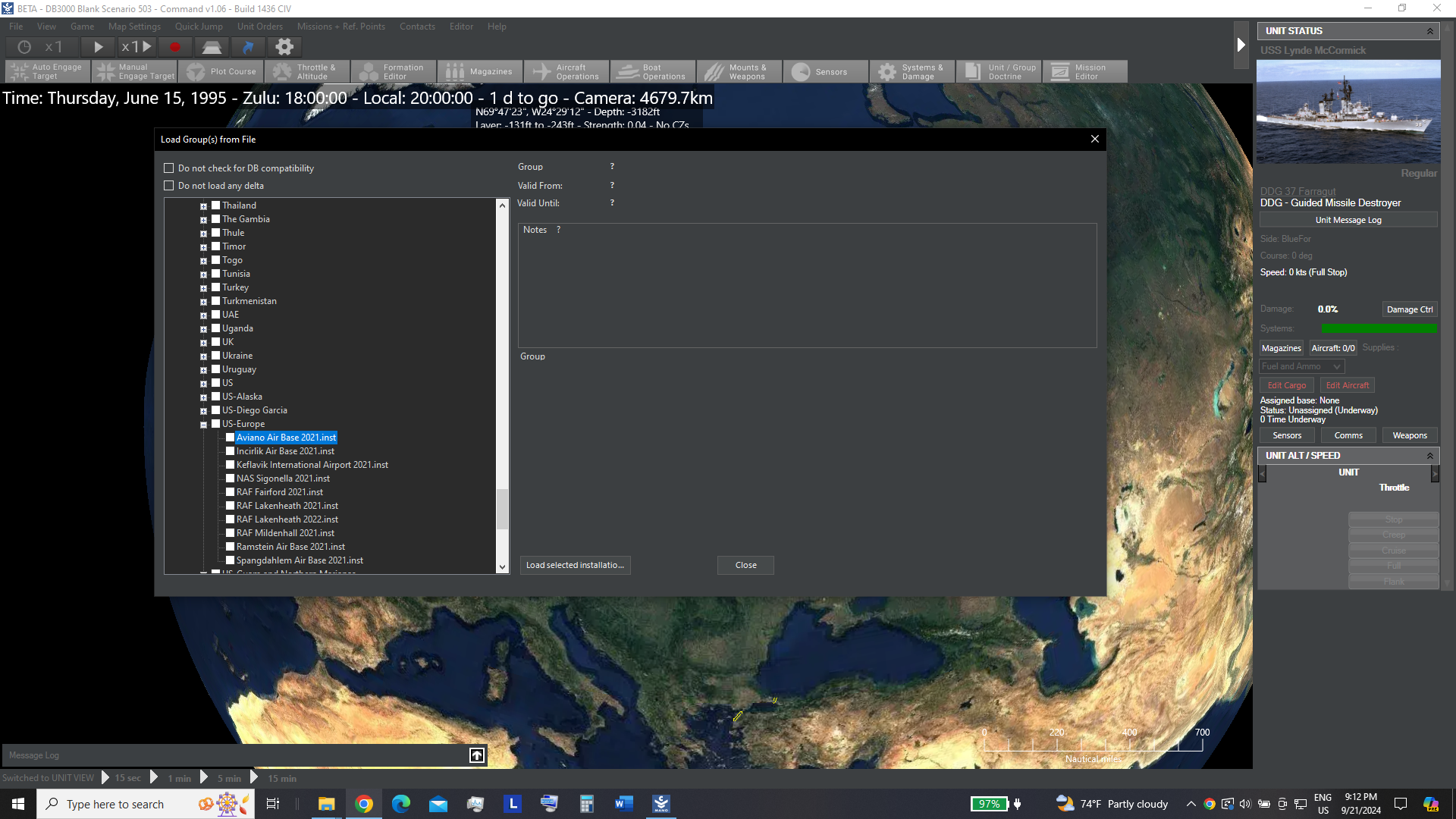The width and height of the screenshot is (1456, 819).
Task: Open the Mission Editor
Action: [1085, 71]
